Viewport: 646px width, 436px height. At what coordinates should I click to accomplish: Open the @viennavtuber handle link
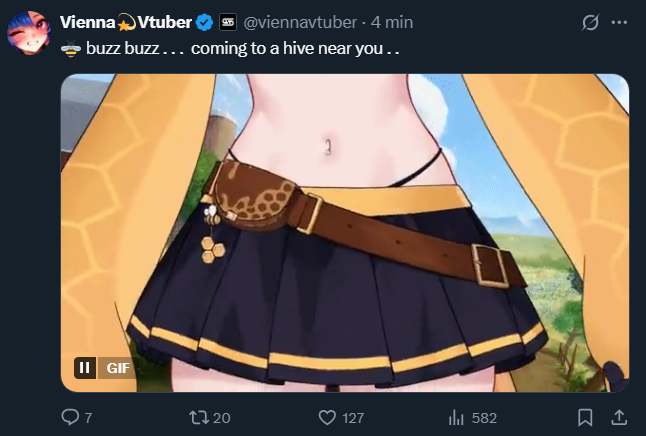pos(300,22)
